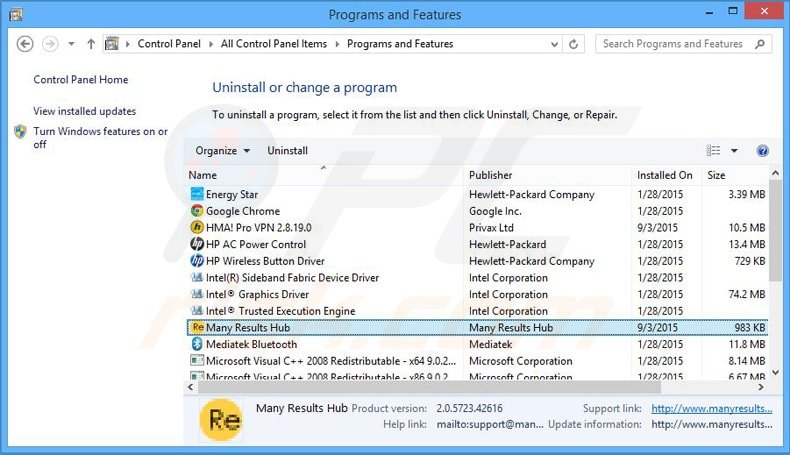The height and width of the screenshot is (455, 790).
Task: Click the window system menu icon
Action: click(x=16, y=15)
